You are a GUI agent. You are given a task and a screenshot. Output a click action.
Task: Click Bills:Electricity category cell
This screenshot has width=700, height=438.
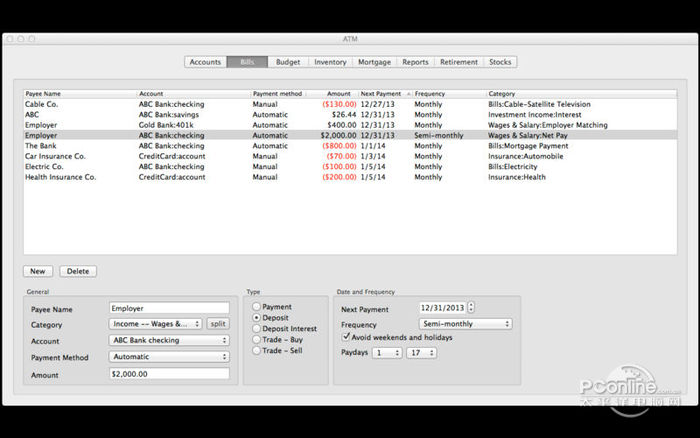click(512, 167)
